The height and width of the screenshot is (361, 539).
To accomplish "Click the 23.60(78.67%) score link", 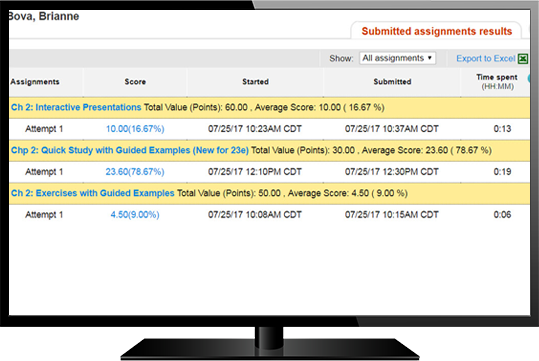I will coord(135,172).
